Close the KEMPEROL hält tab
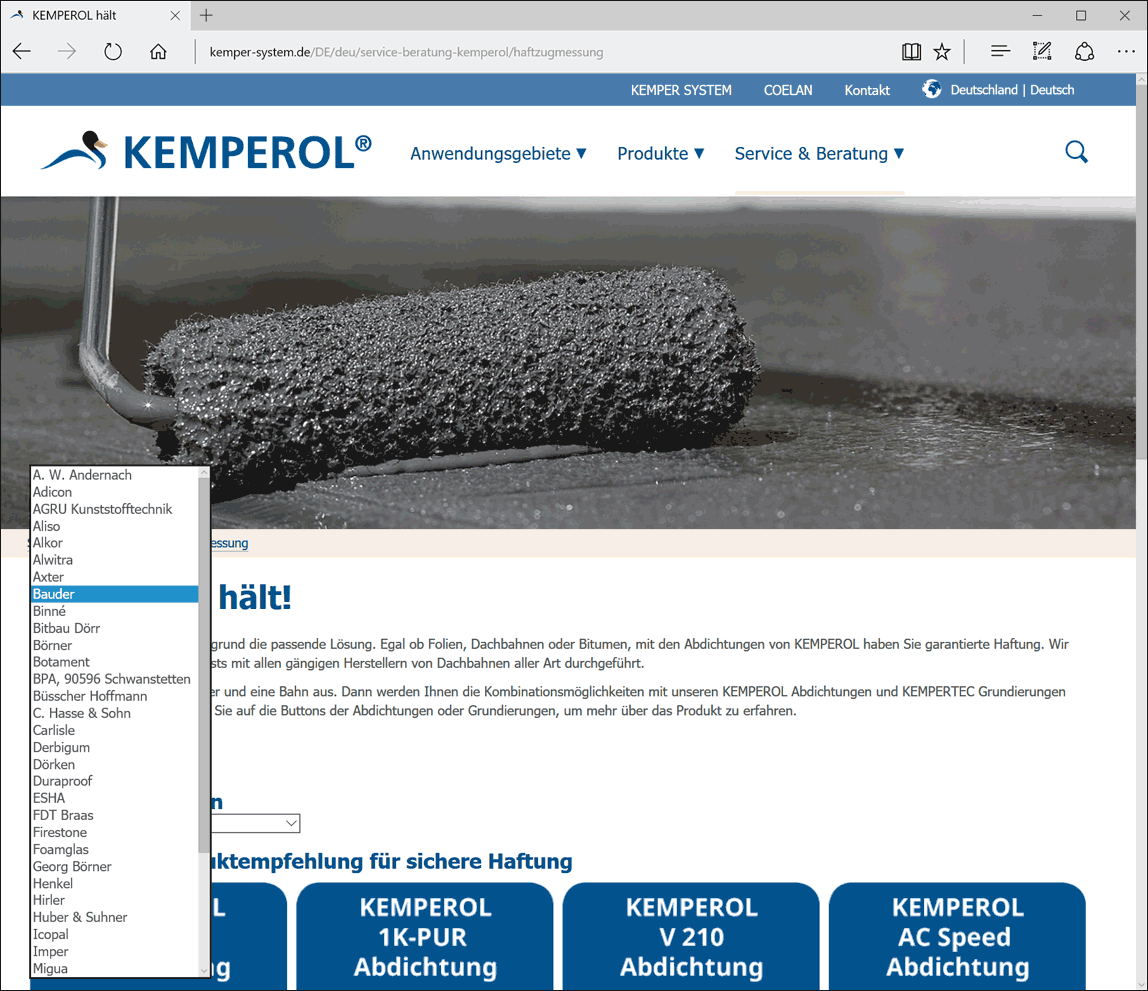 coord(175,15)
